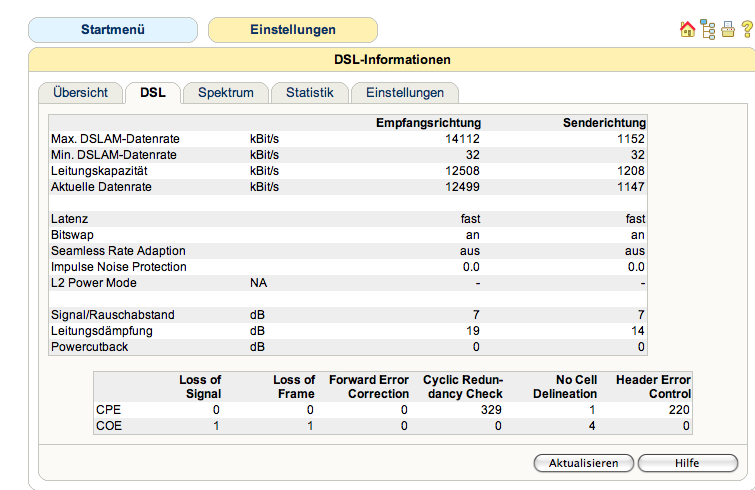Image resolution: width=755 pixels, height=490 pixels.
Task: Open help via yellow question mark icon
Action: tap(747, 29)
